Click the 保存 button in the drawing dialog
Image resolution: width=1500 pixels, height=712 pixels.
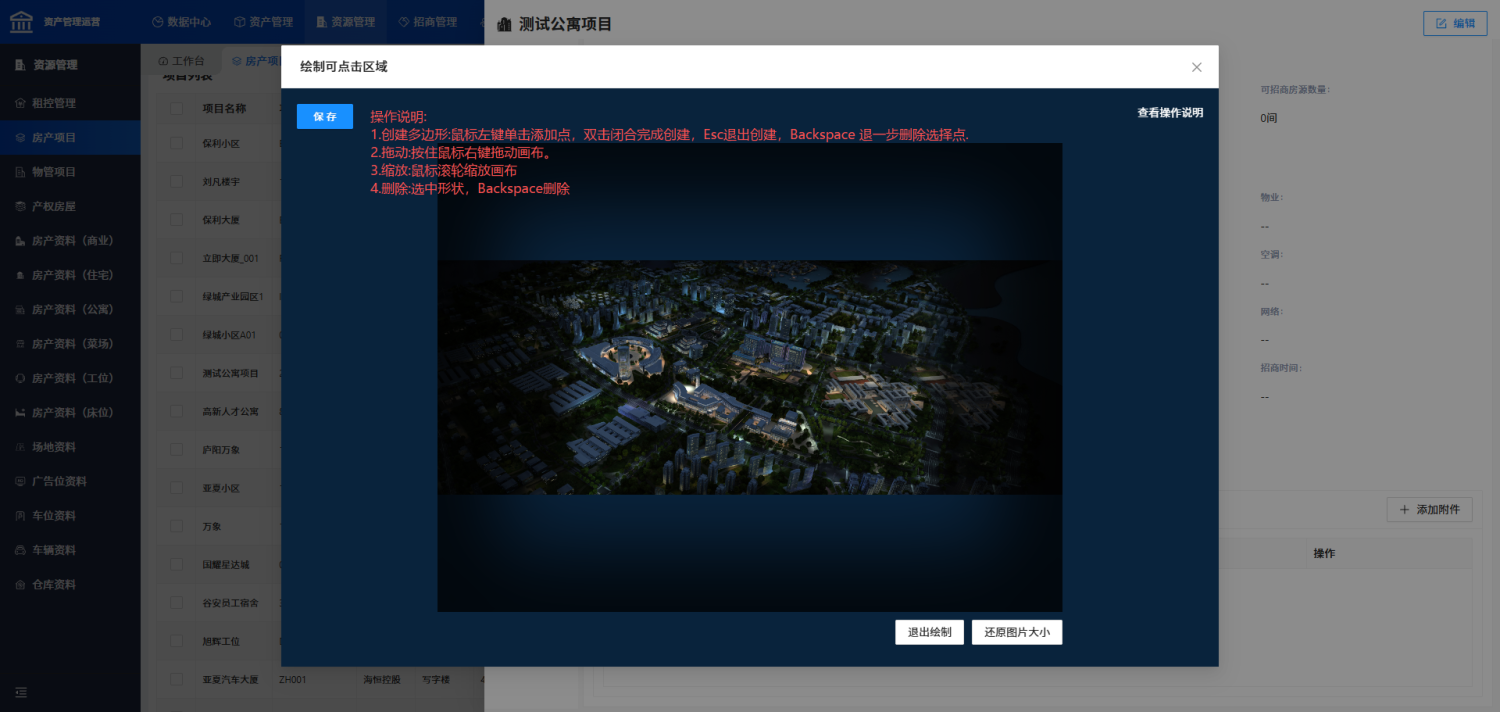pos(325,117)
